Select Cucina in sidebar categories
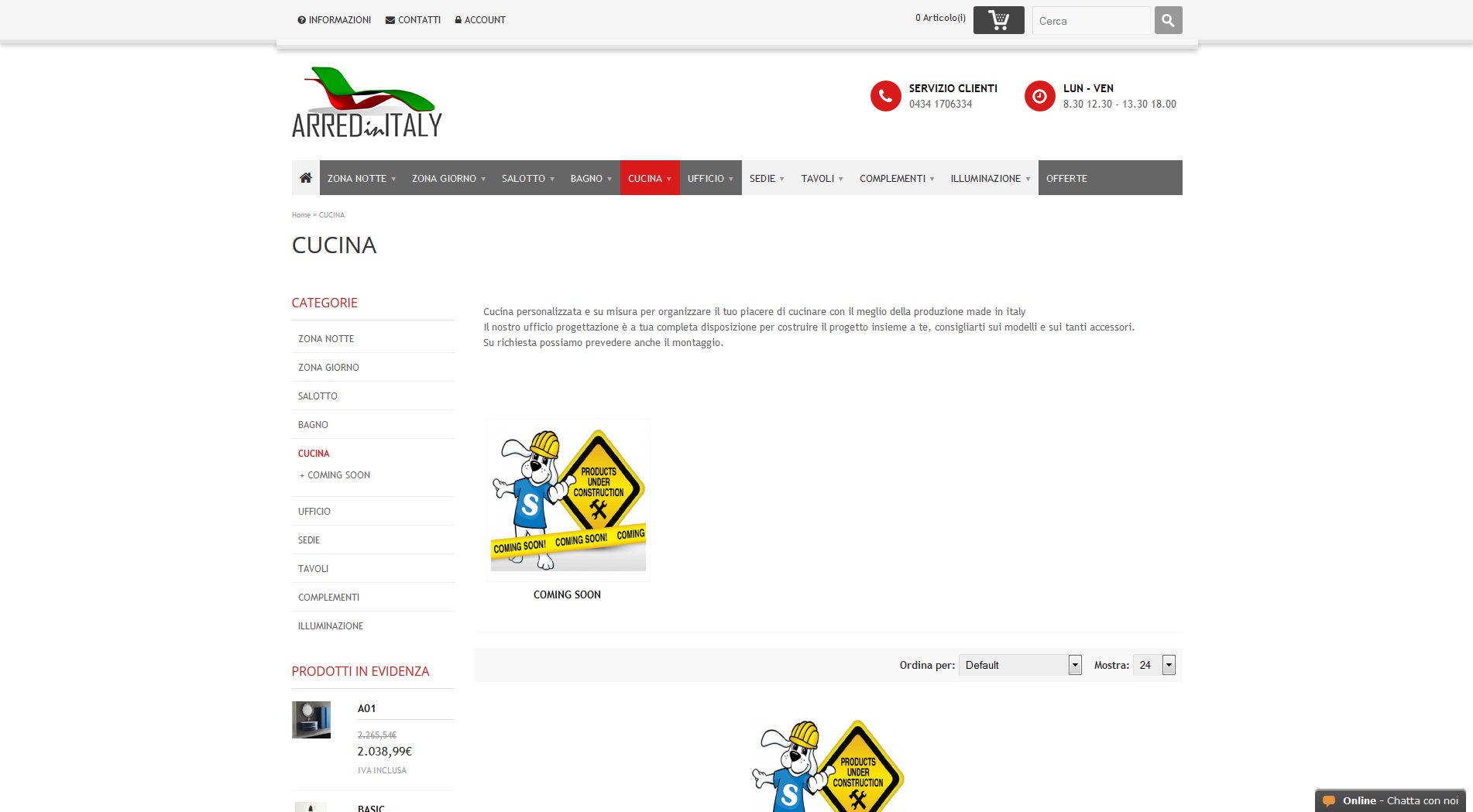This screenshot has width=1473, height=812. pyautogui.click(x=314, y=454)
